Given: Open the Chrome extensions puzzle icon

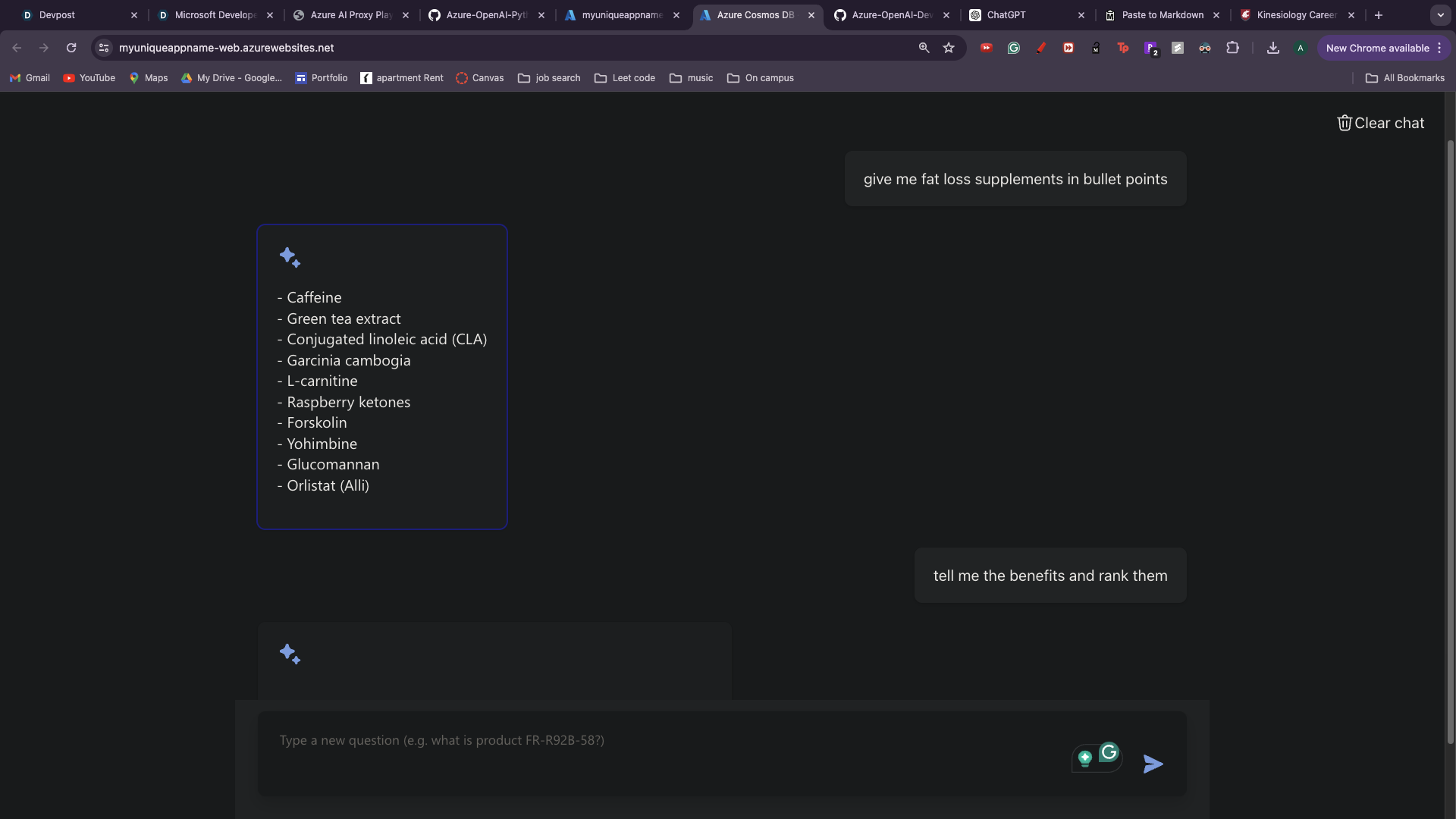Looking at the screenshot, I should tap(1232, 48).
